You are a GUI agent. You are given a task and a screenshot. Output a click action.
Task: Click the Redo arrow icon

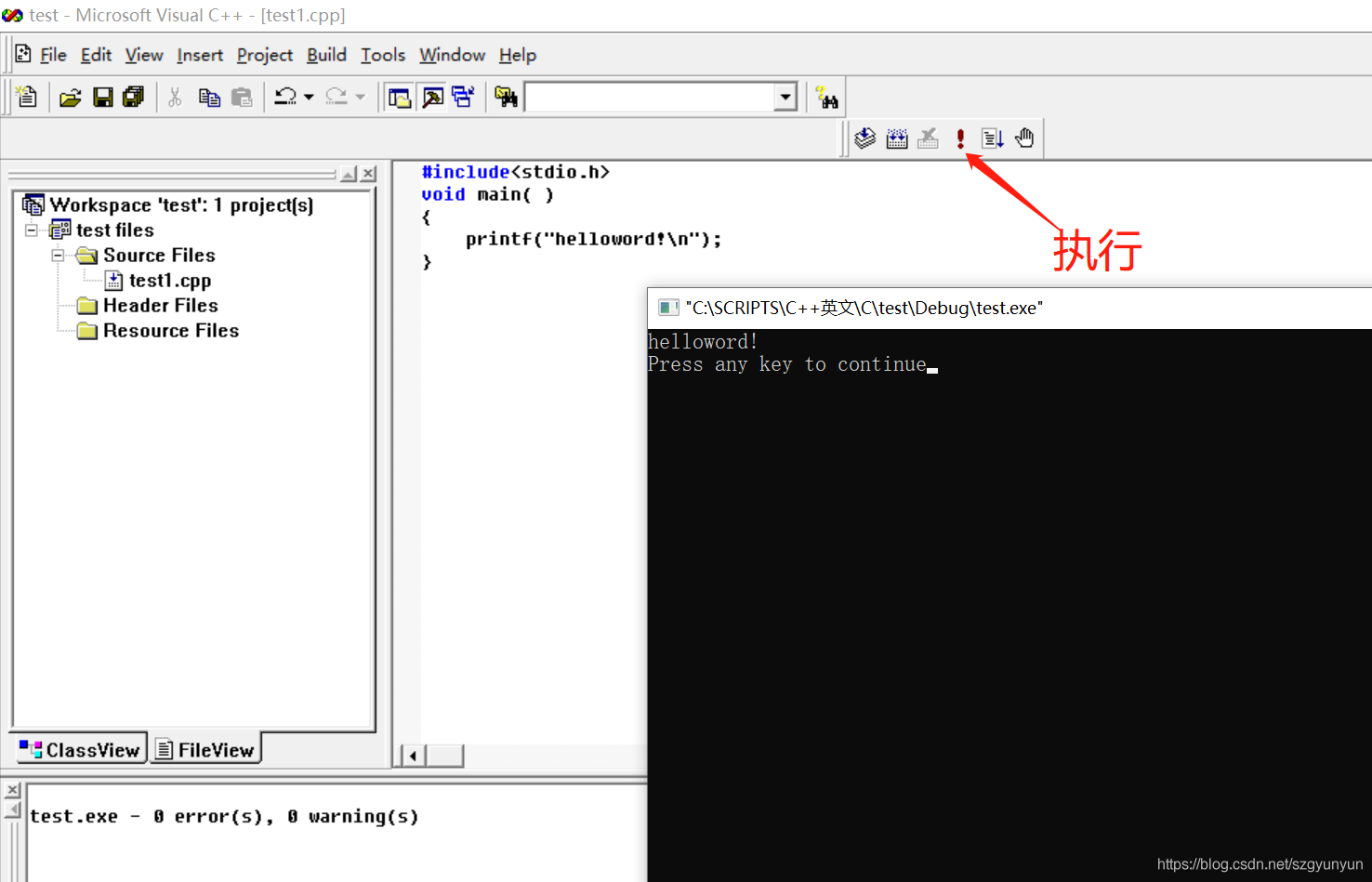(x=336, y=97)
